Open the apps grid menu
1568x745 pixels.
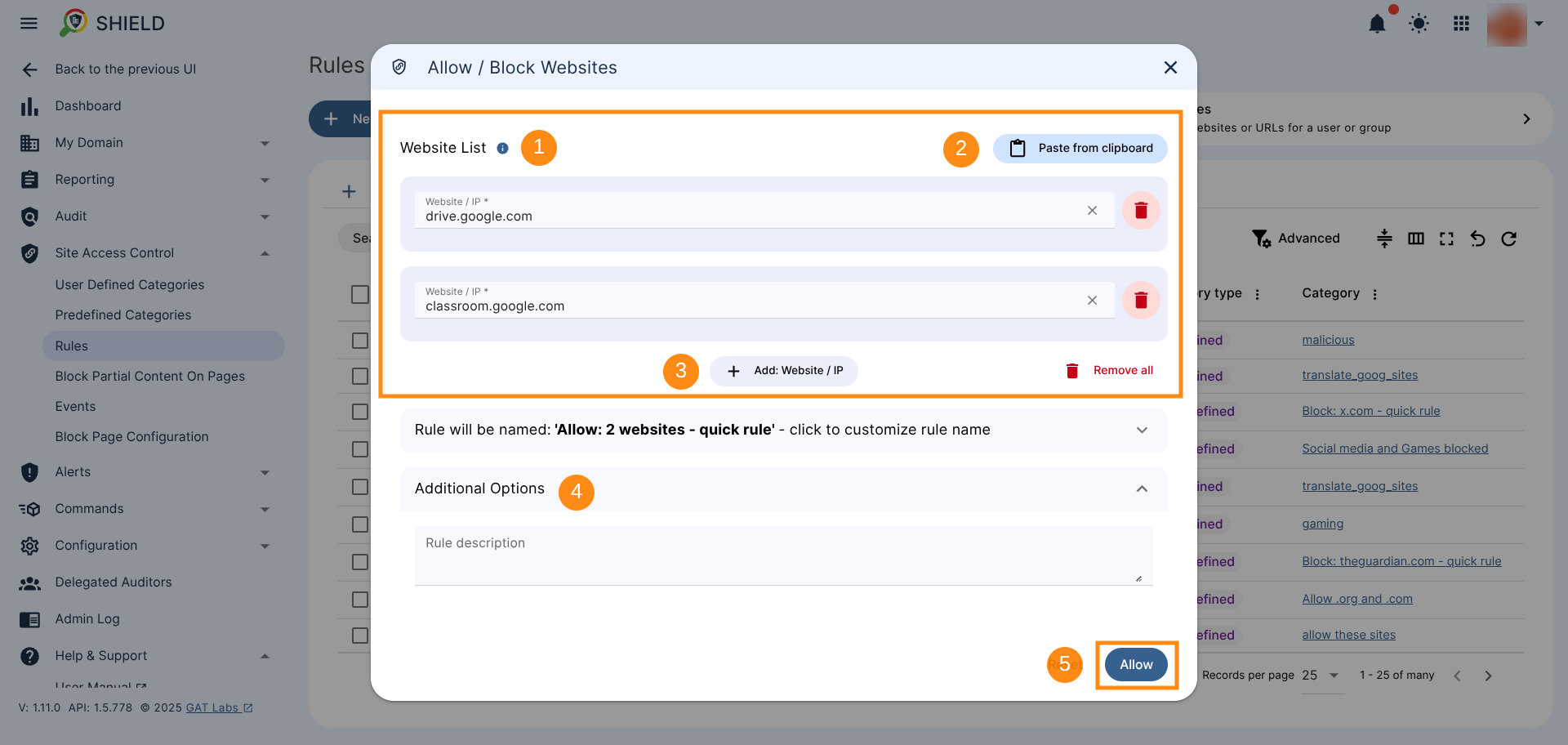[x=1462, y=24]
